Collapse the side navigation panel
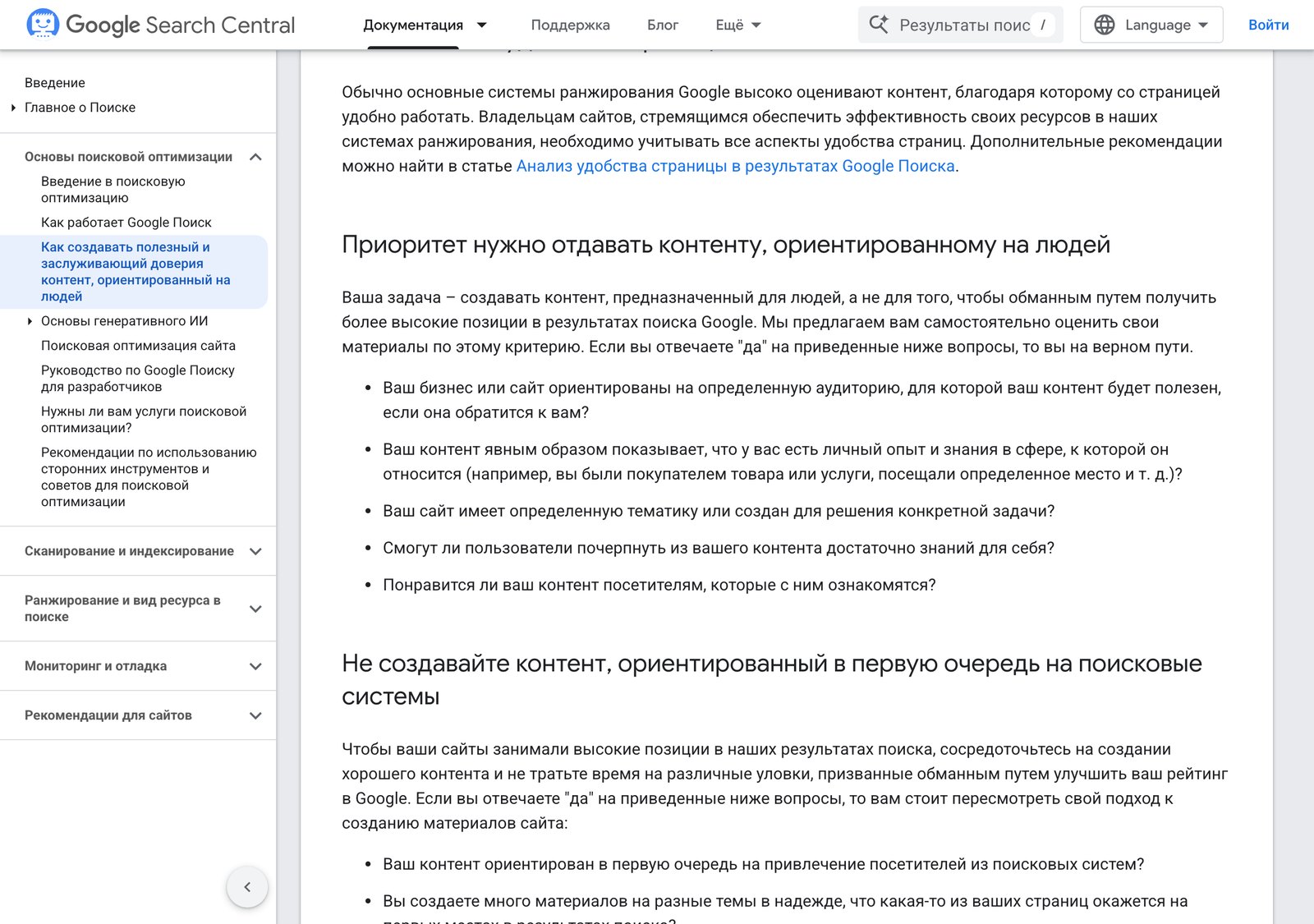The height and width of the screenshot is (924, 1314). coord(247,887)
